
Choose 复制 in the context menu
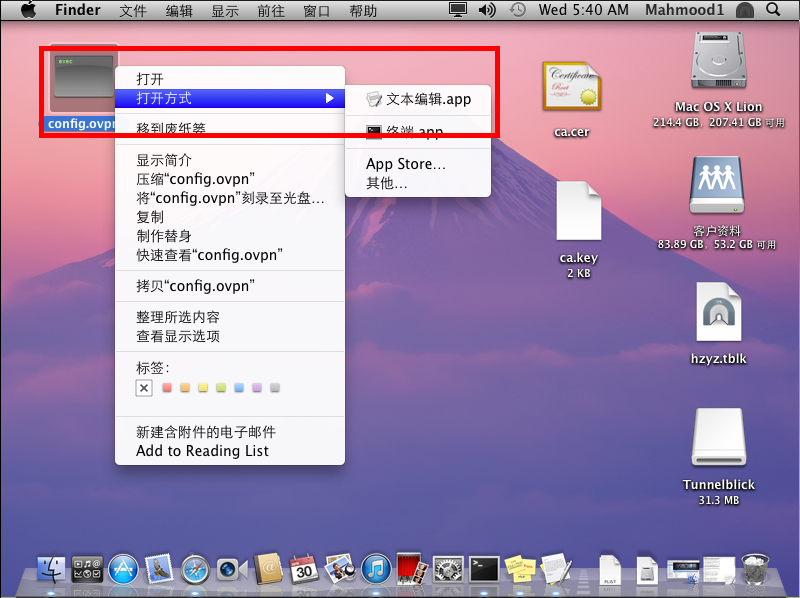[230, 217]
